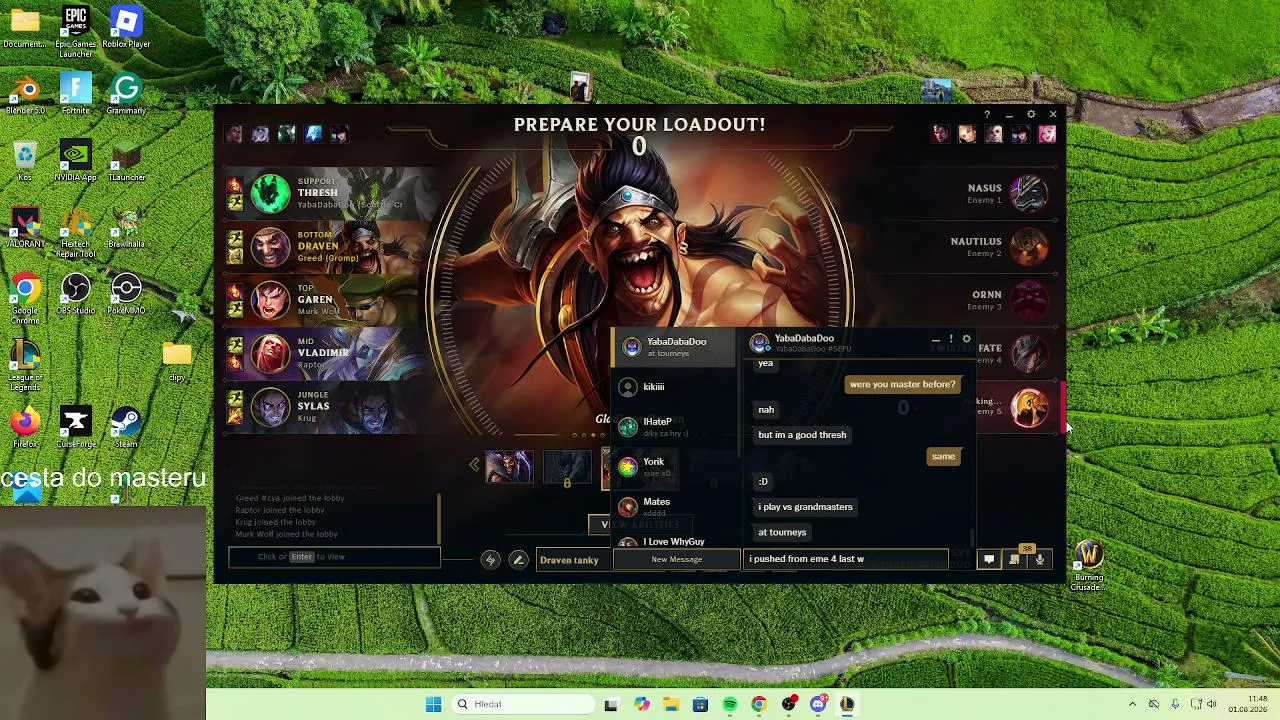Open the Mates conversation
The height and width of the screenshot is (720, 1280).
click(x=675, y=506)
